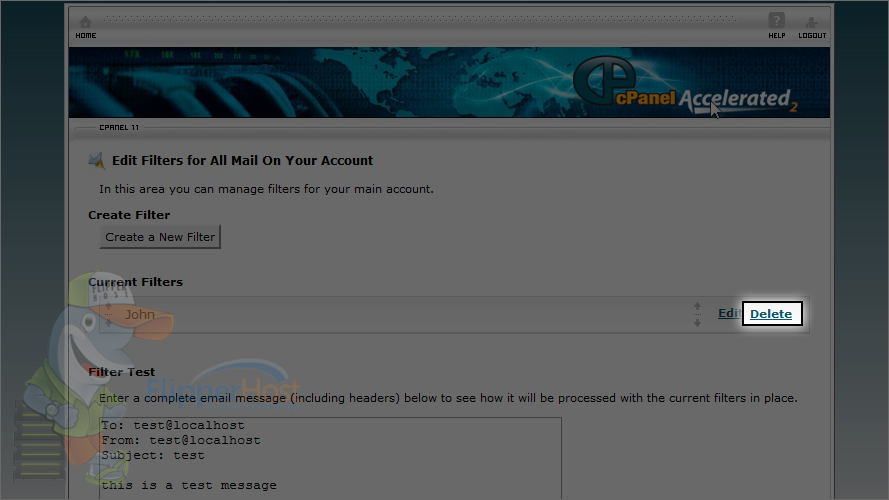Click the LOGOUT label in navigation
The width and height of the screenshot is (889, 500).
coord(812,35)
